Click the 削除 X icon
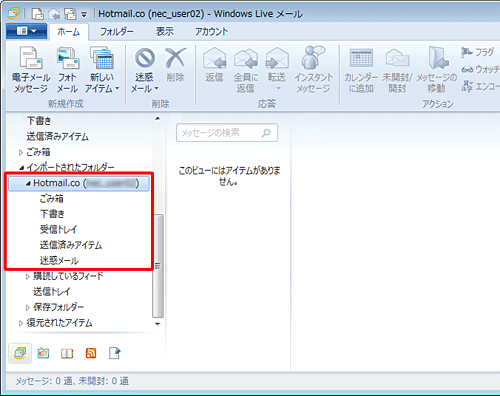The height and width of the screenshot is (396, 500). click(175, 58)
